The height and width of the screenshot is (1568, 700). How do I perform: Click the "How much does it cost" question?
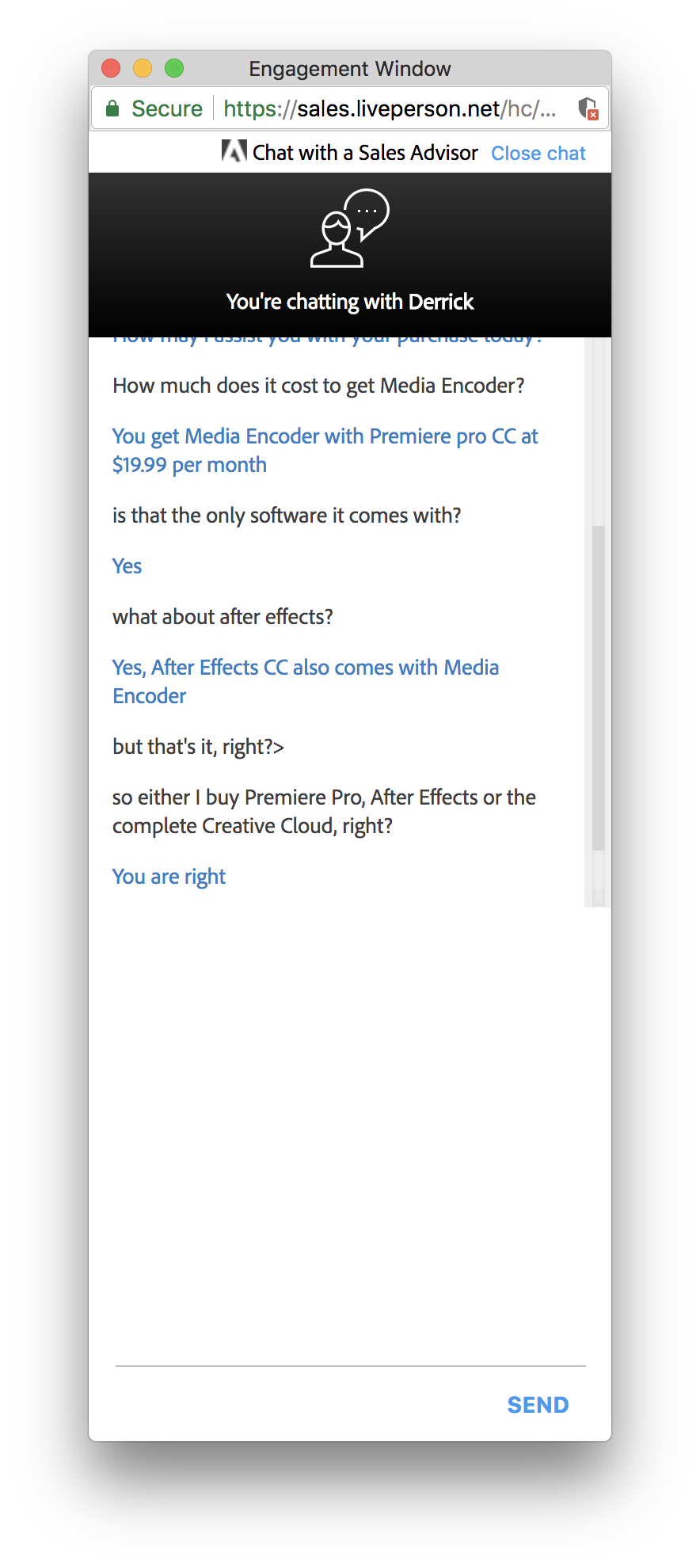318,386
